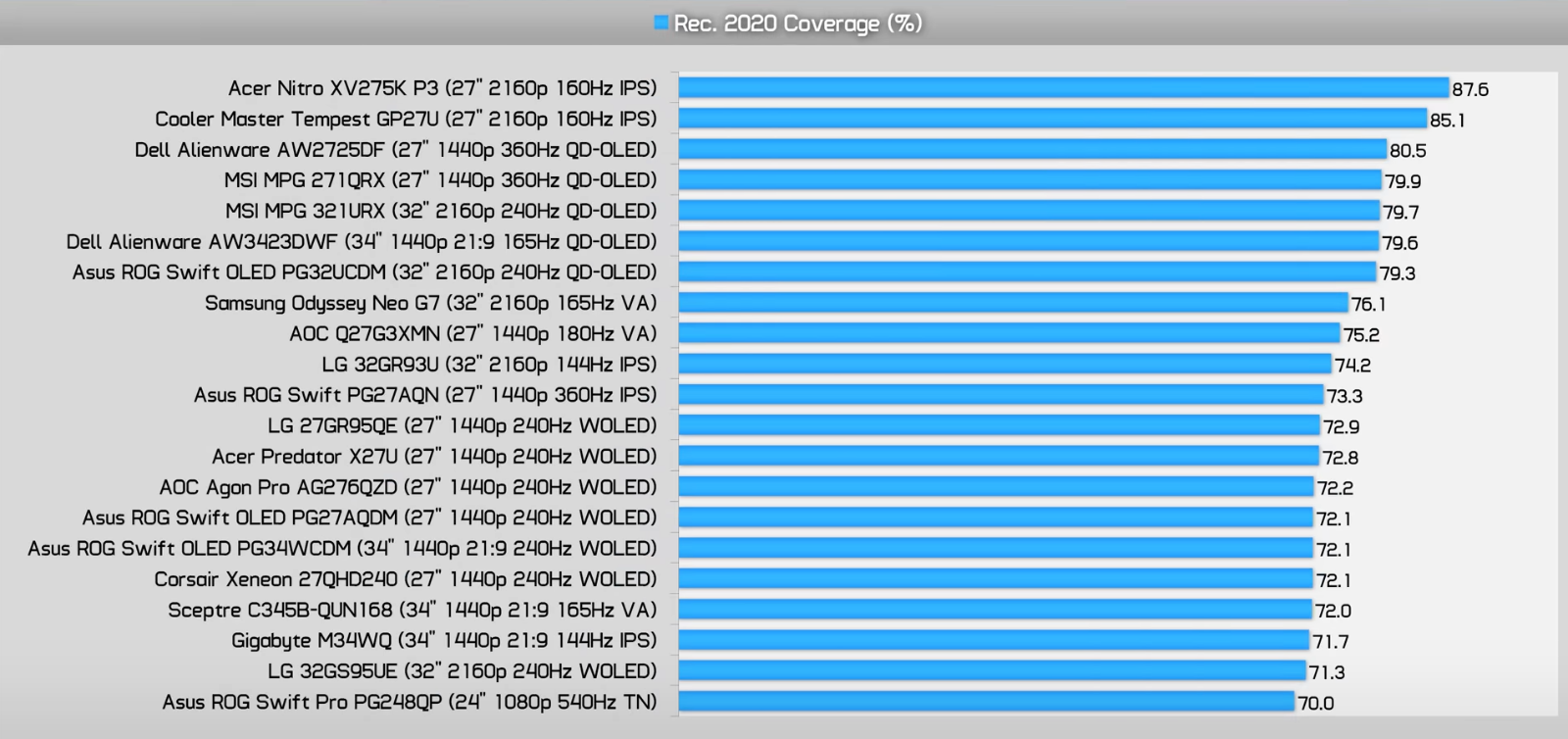Click the Samsung Odyssey Neo G7 bar
1568x739 pixels.
tap(1013, 303)
